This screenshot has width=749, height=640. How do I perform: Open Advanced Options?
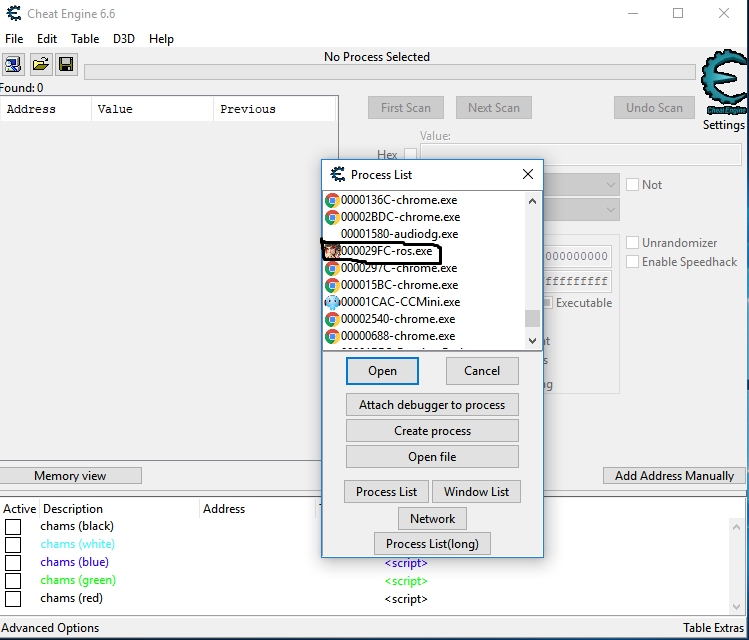tap(50, 628)
